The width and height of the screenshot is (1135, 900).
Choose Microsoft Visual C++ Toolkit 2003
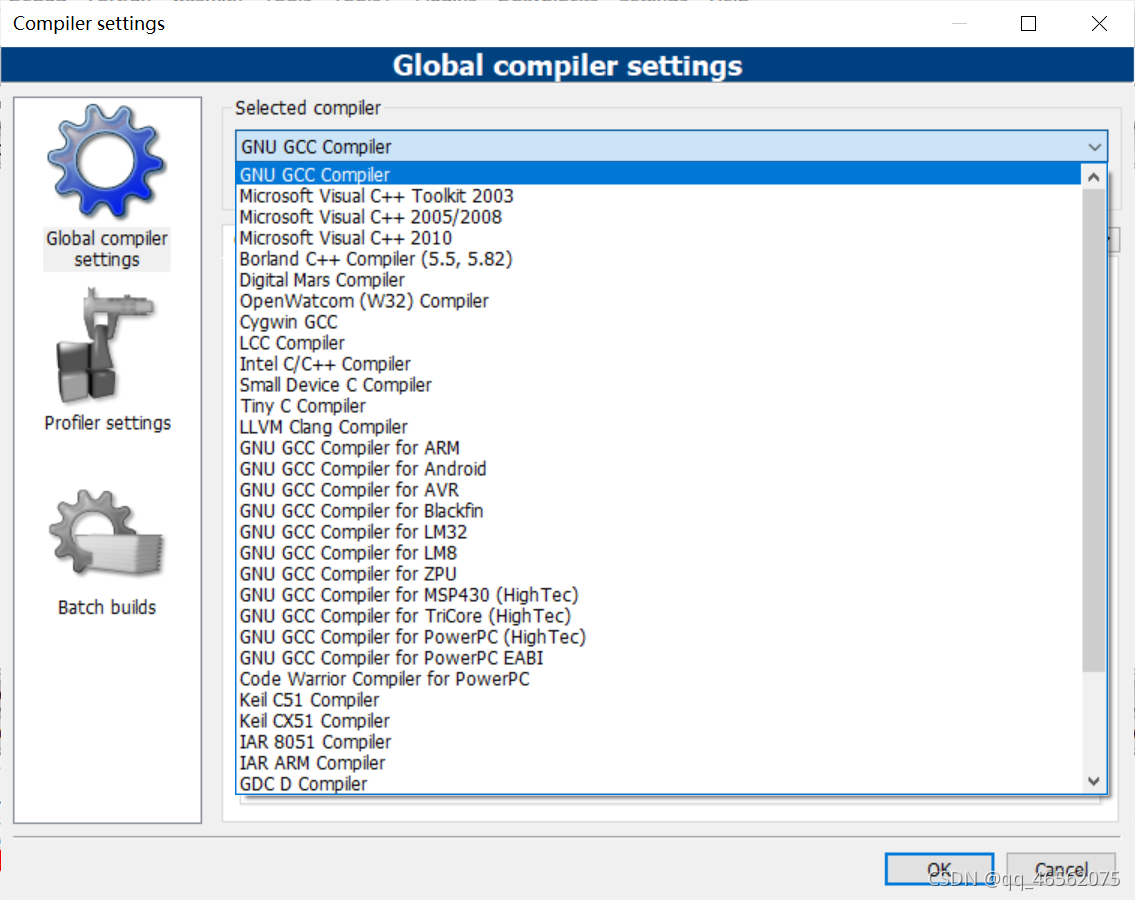point(658,196)
